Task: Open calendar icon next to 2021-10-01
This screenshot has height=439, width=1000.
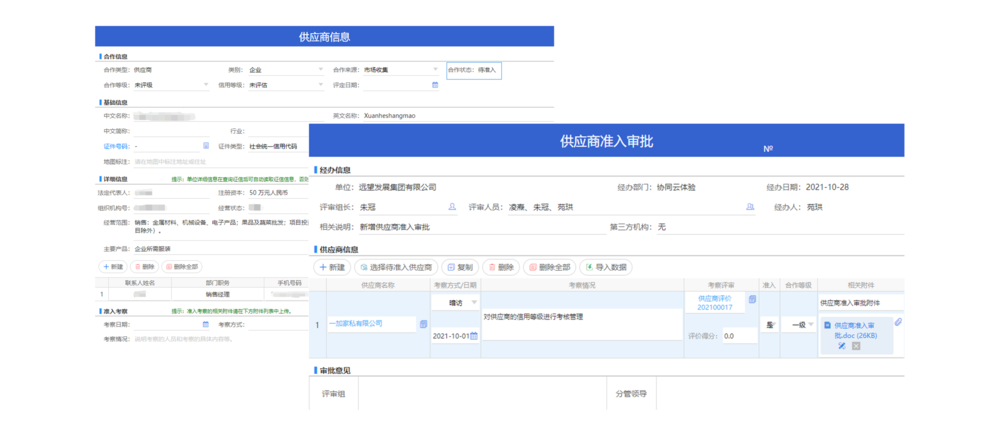Action: [x=474, y=336]
